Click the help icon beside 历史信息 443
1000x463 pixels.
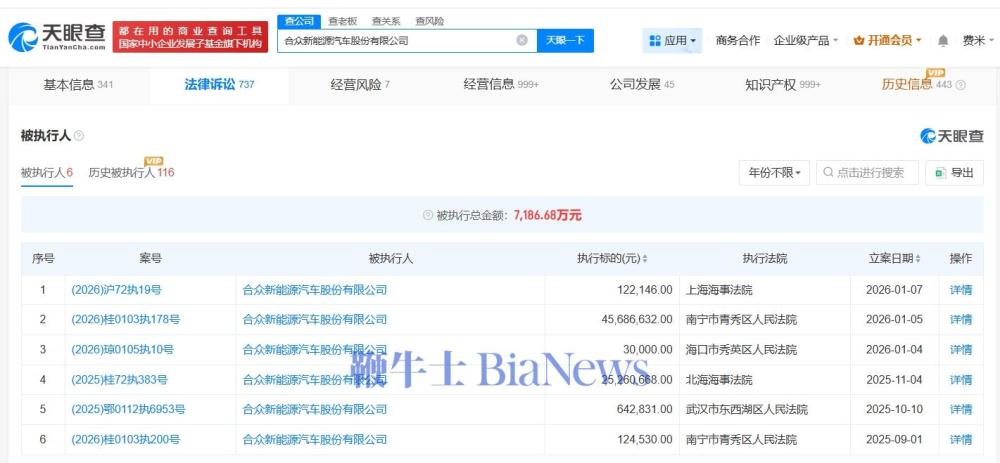pos(961,85)
